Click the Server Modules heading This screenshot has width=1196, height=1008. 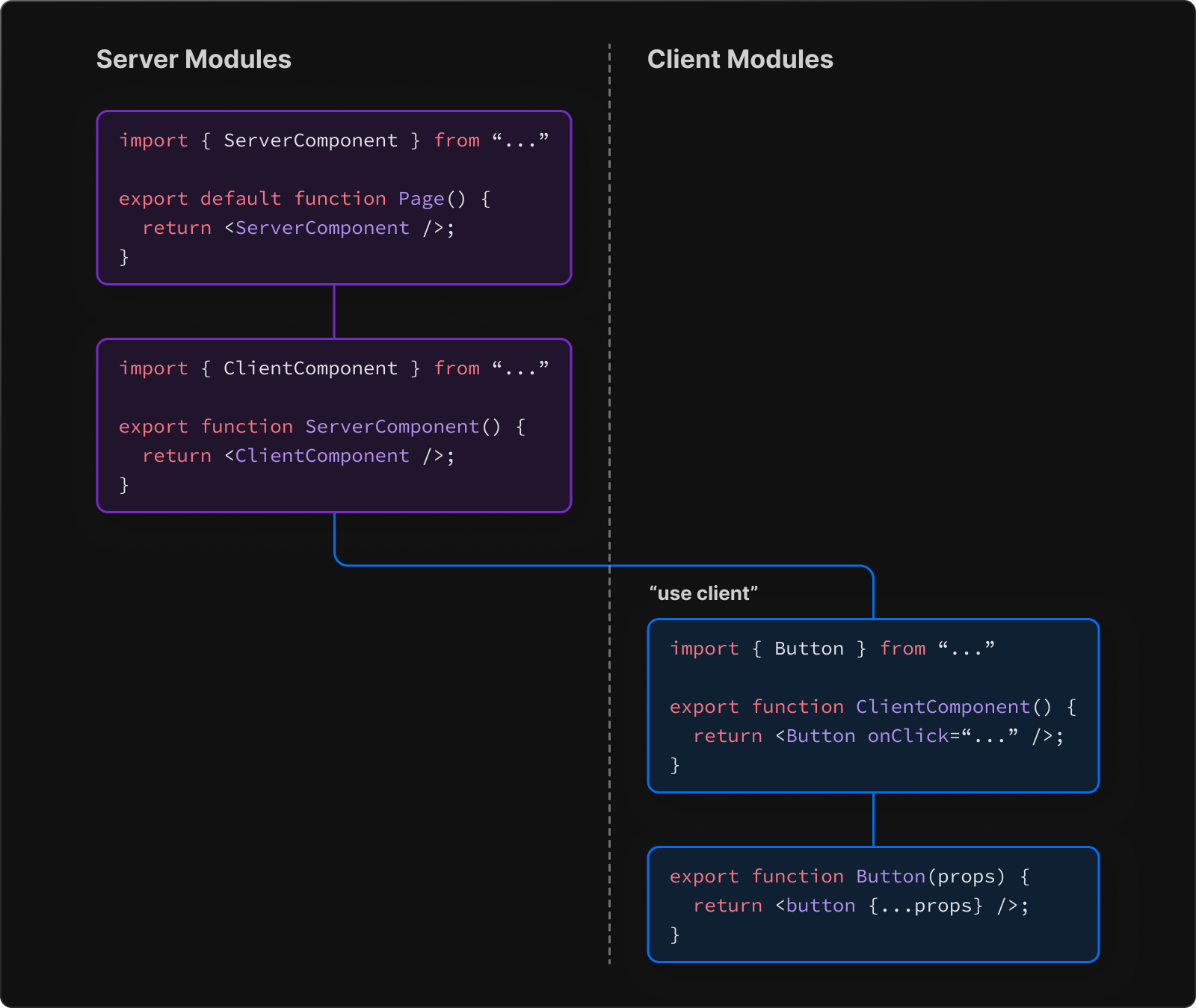point(194,59)
